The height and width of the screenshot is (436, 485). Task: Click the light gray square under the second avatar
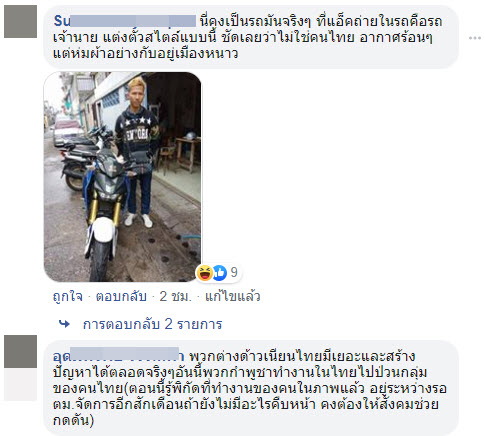point(20,384)
